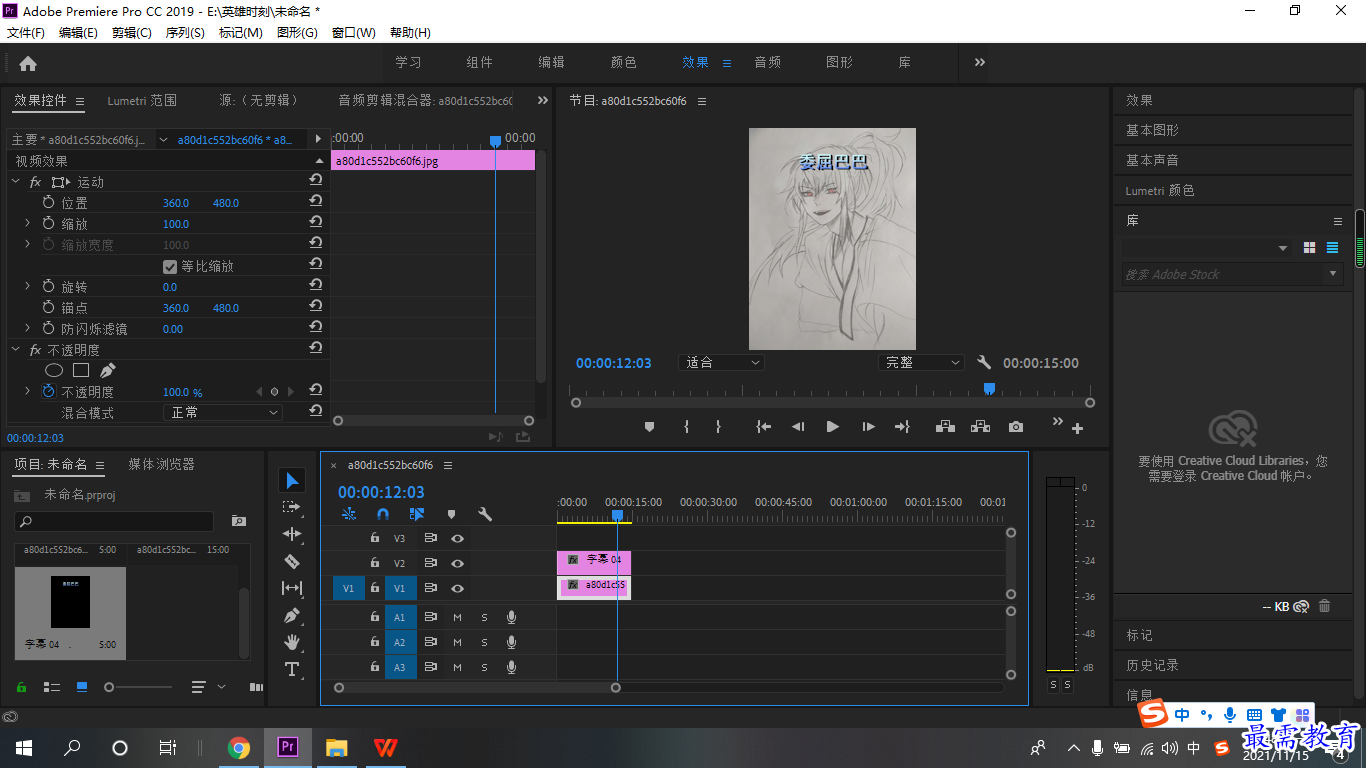
Task: Toggle animation stopwatch for Opacity
Action: tap(48, 392)
